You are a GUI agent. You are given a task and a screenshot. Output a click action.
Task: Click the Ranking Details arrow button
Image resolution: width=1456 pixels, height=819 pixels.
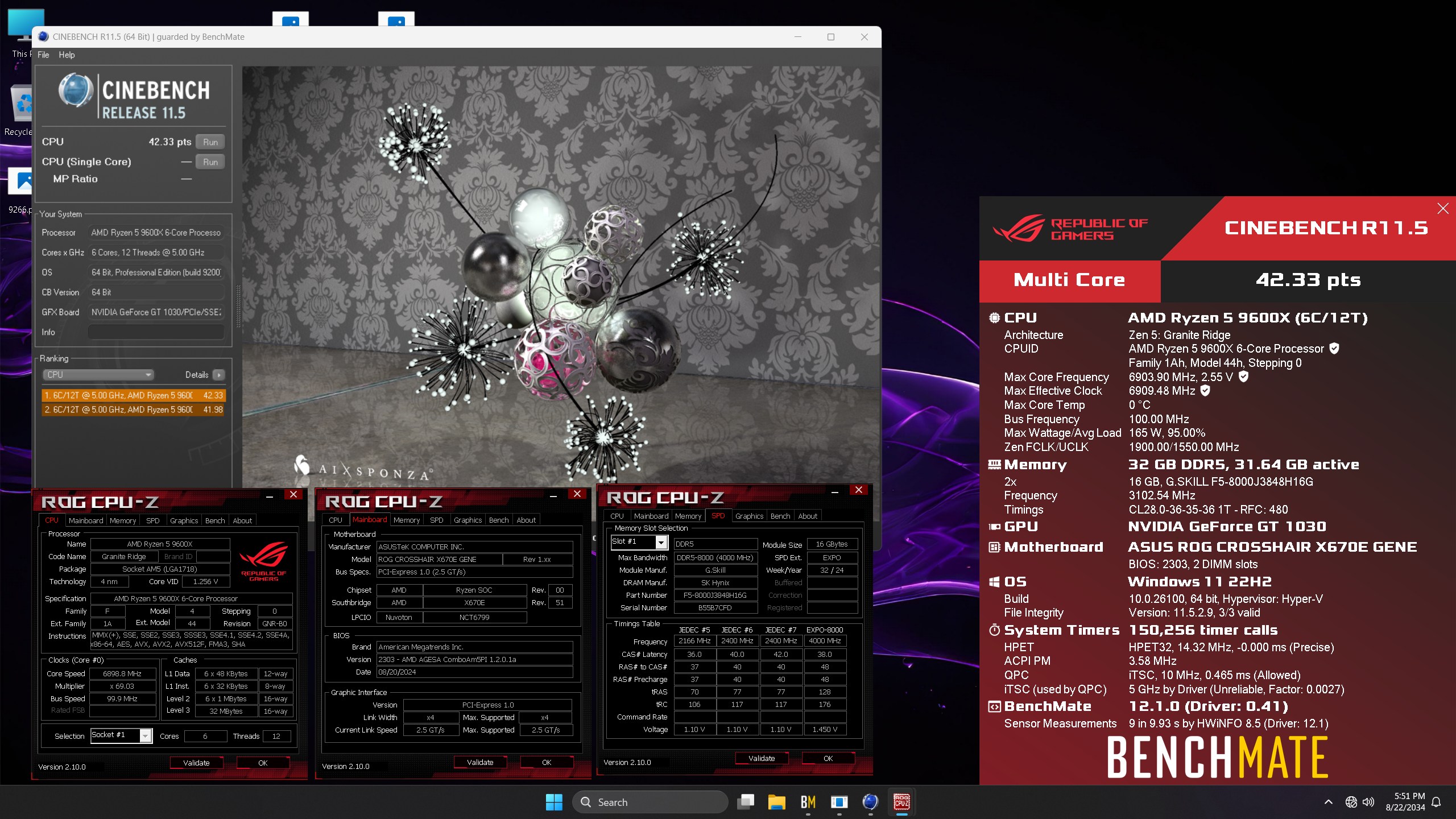click(218, 375)
